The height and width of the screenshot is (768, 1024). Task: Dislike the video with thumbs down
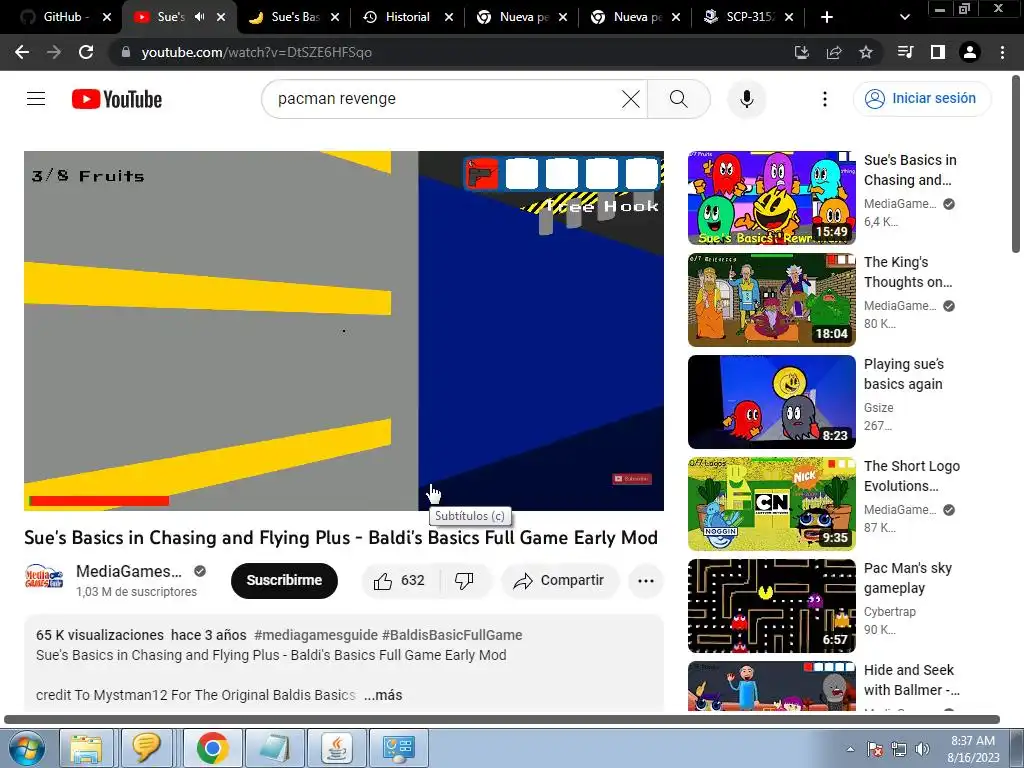pyautogui.click(x=464, y=581)
